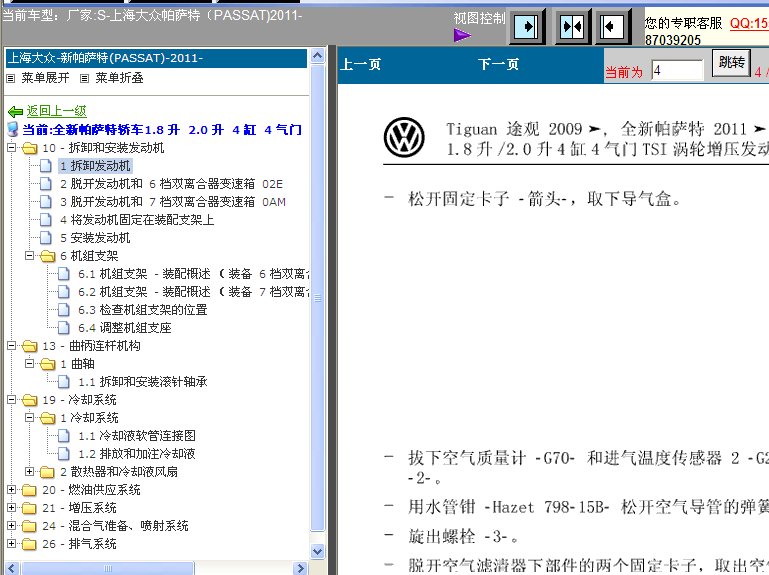This screenshot has width=769, height=575.
Task: Open 6.4 调整机组支座 page
Action: click(125, 328)
